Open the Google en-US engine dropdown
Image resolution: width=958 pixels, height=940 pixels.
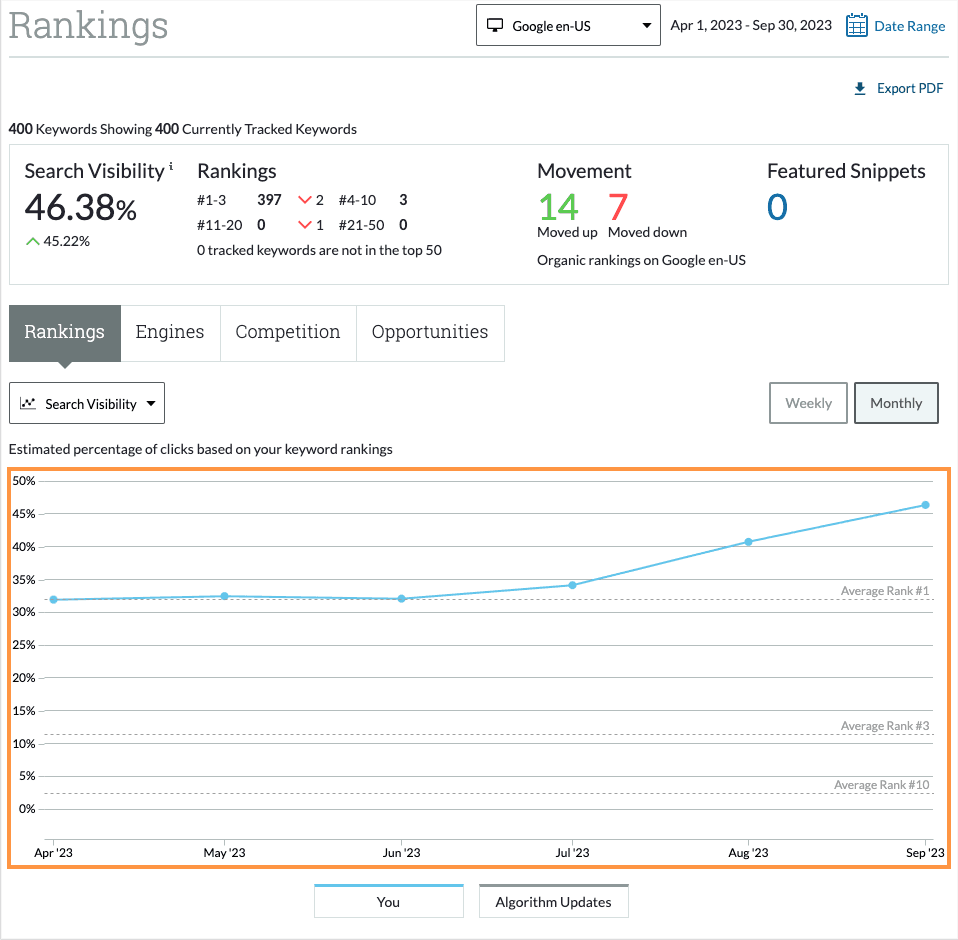(568, 26)
